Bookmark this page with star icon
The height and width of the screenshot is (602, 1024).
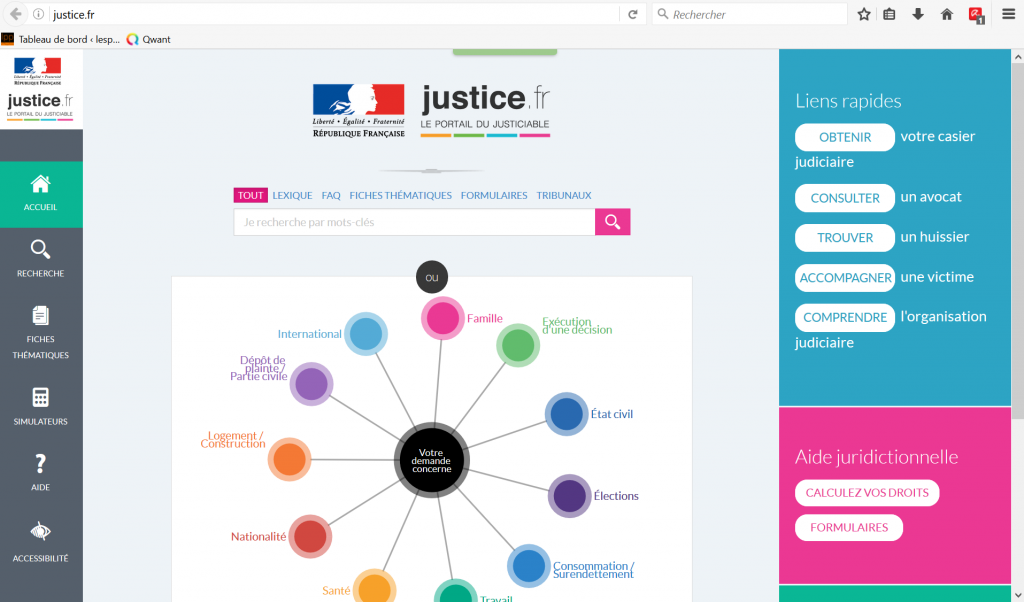(863, 14)
